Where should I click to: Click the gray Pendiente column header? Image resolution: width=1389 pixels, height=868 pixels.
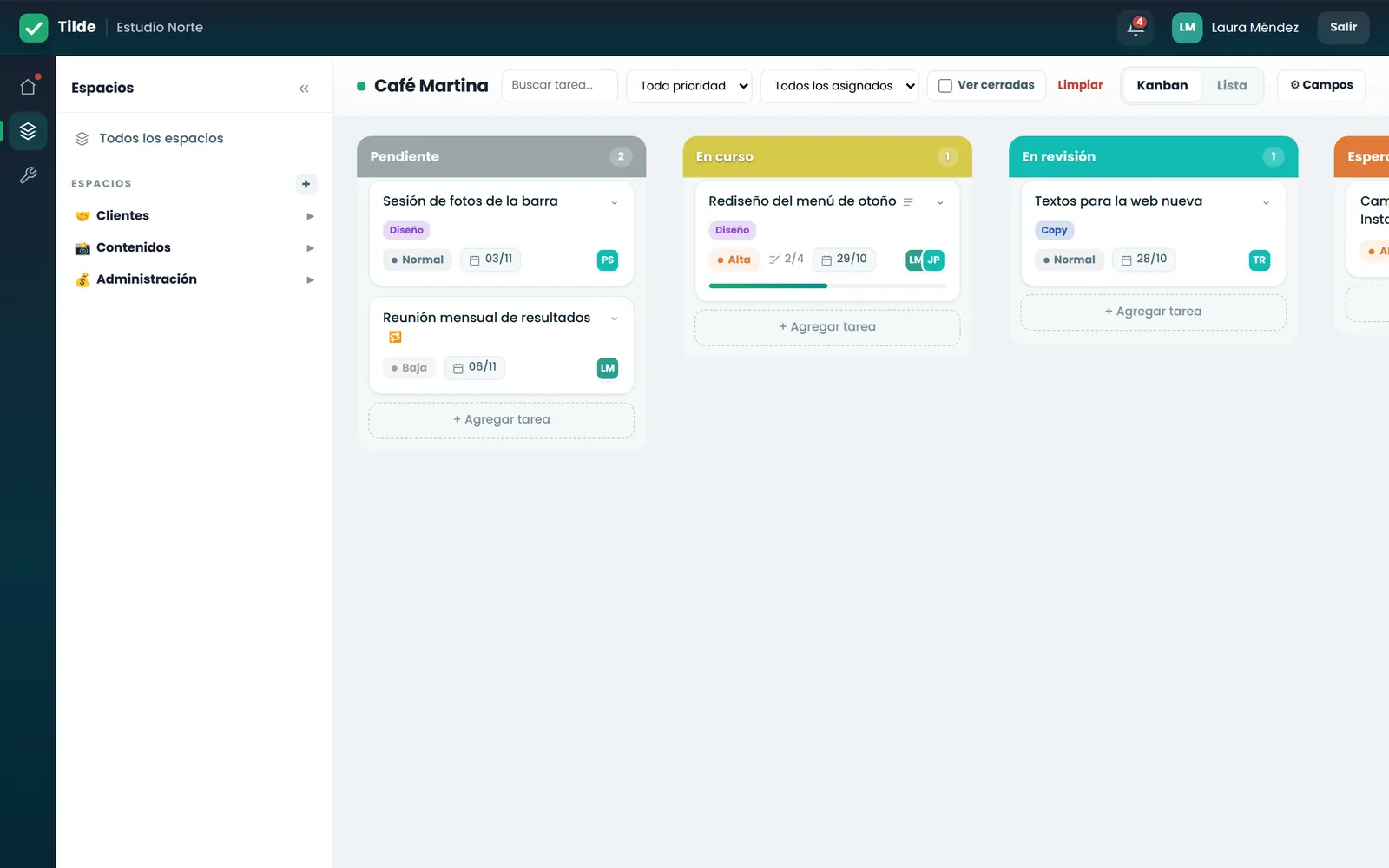click(502, 157)
